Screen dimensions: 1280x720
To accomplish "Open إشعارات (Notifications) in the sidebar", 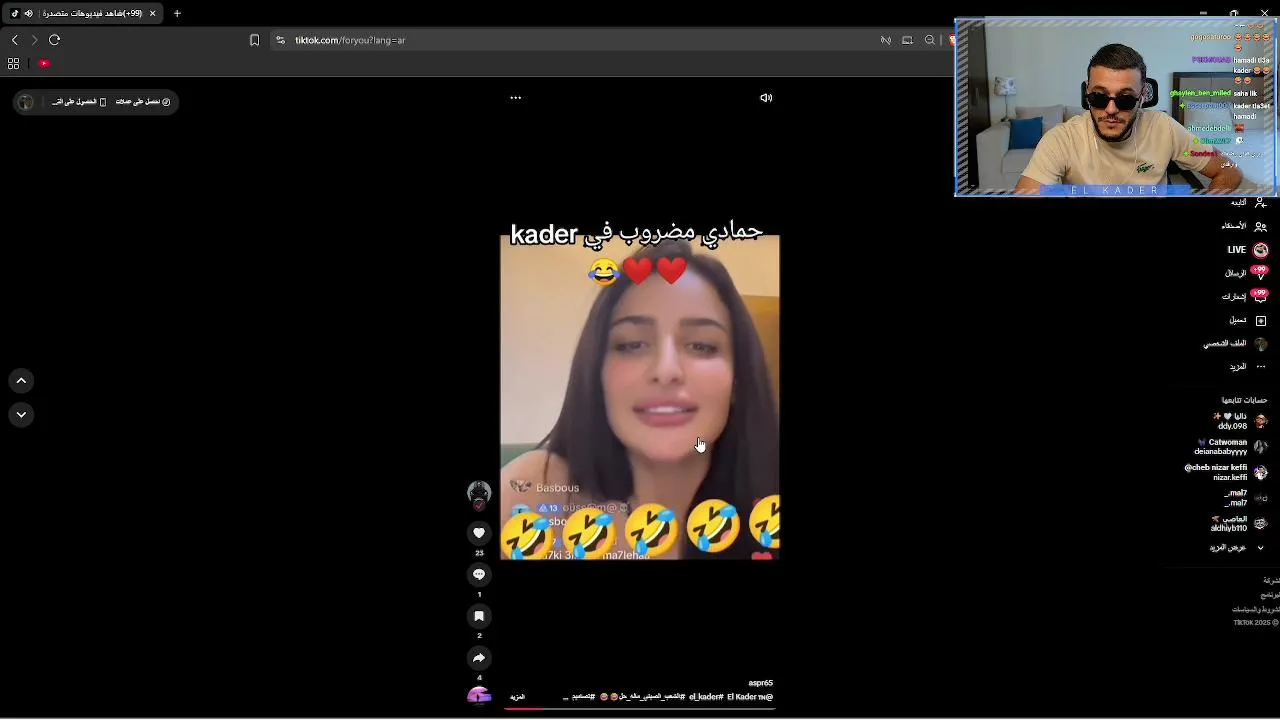I will pos(1245,296).
